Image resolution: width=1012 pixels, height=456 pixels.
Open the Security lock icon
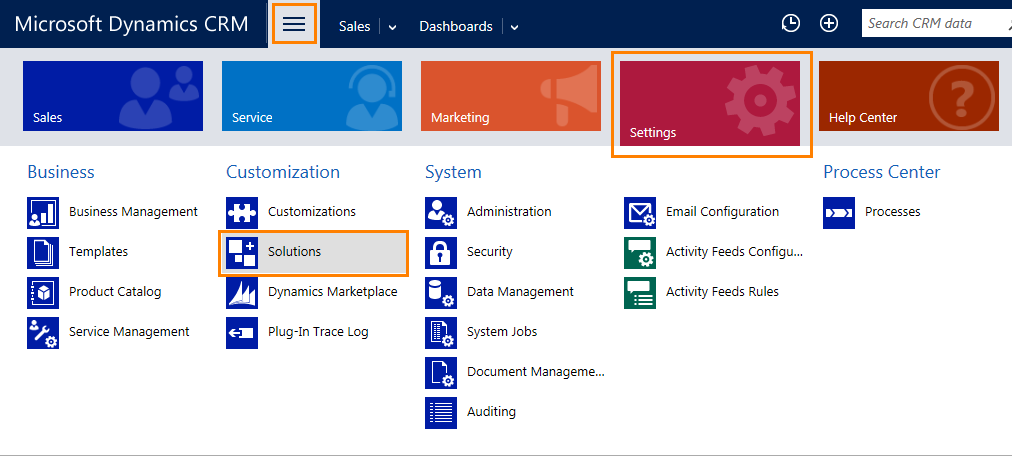click(441, 252)
